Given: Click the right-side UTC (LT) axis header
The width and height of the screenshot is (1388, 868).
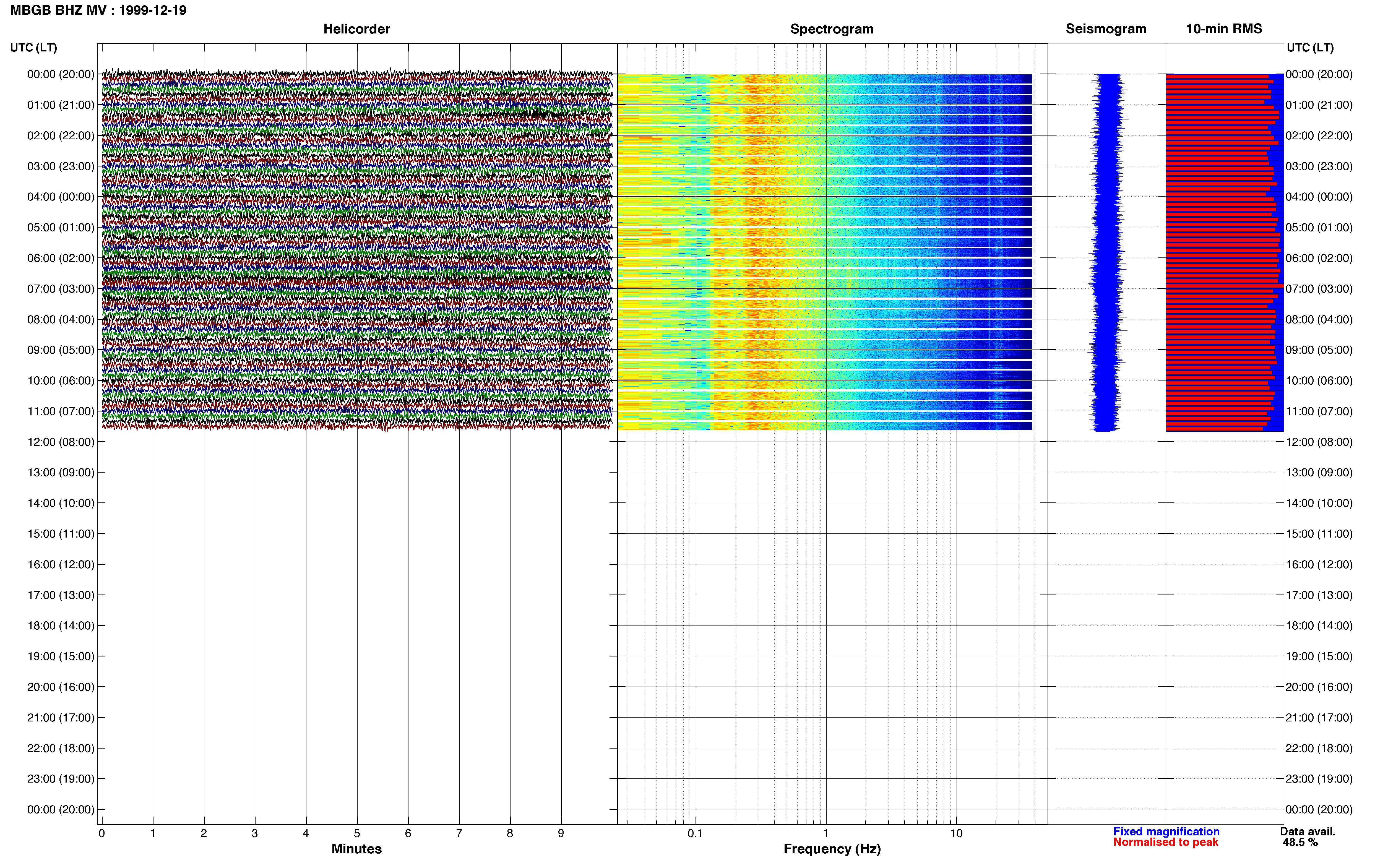Looking at the screenshot, I should click(1310, 48).
